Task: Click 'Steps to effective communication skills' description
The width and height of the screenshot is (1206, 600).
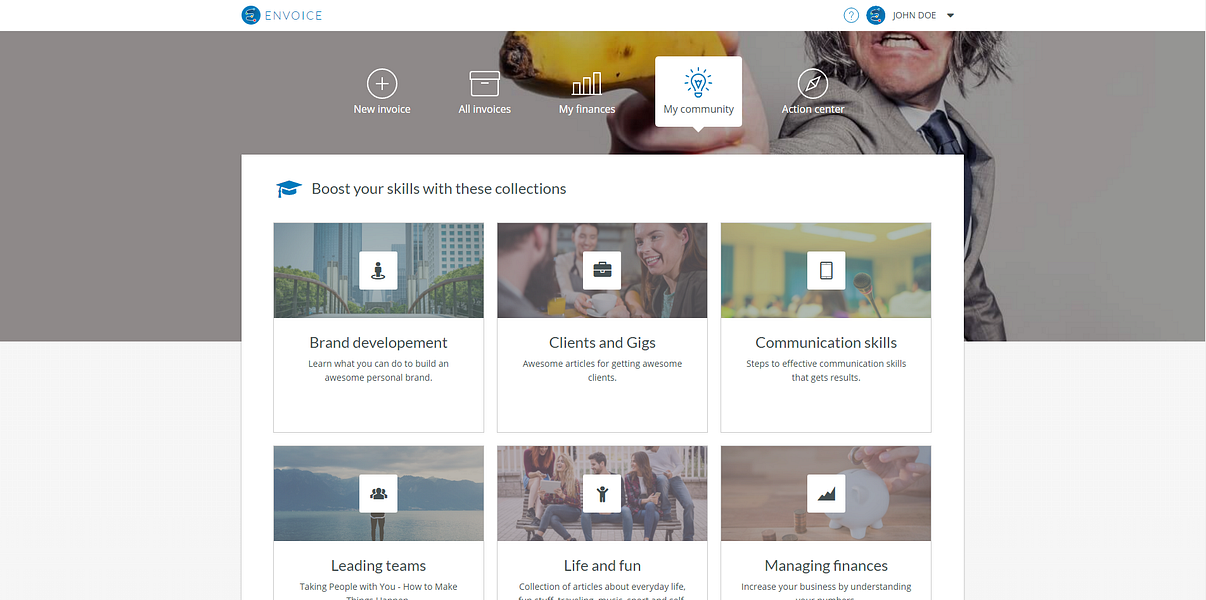Action: point(826,371)
